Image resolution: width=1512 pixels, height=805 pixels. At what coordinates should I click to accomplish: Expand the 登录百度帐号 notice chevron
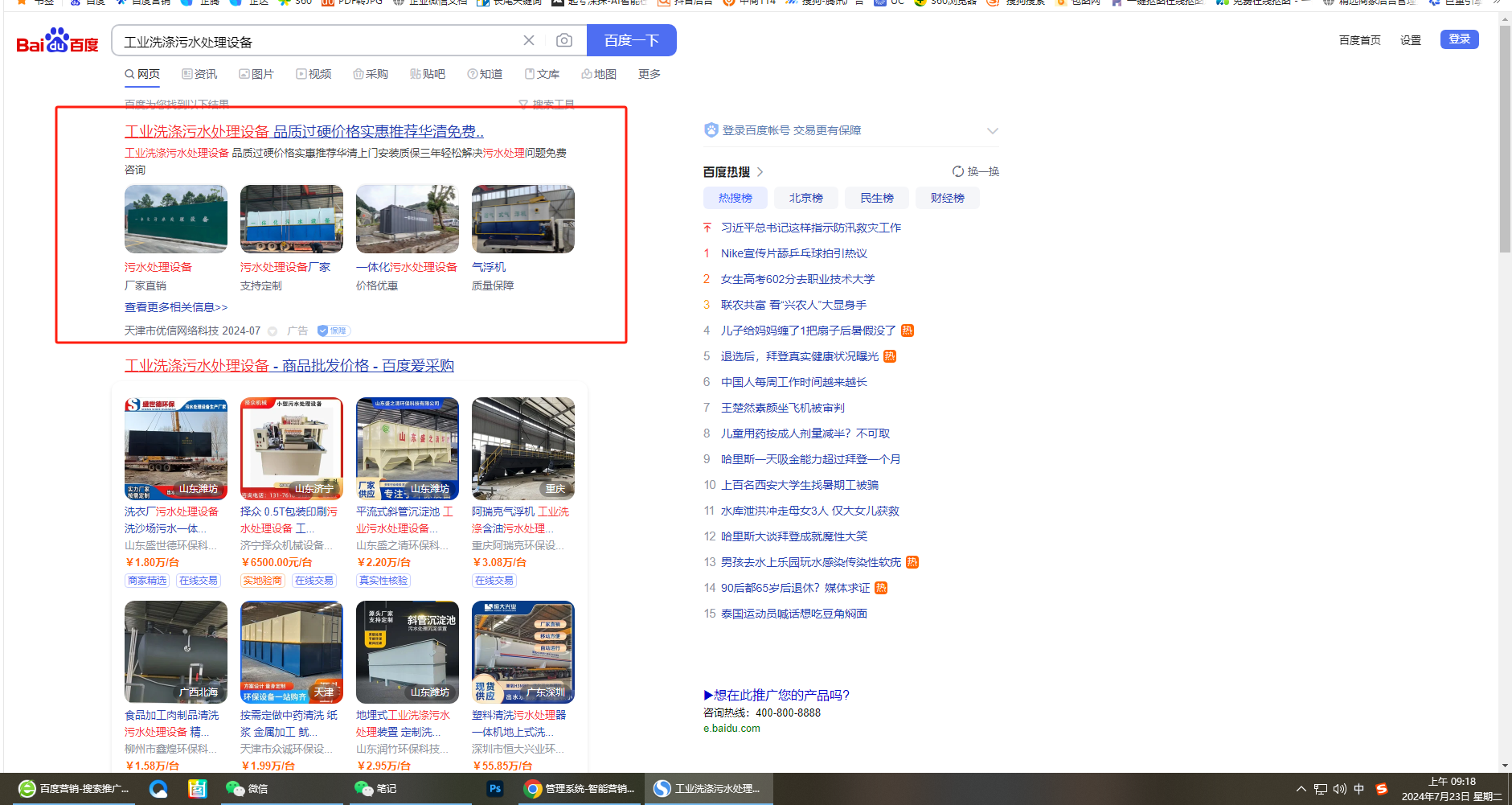(993, 130)
